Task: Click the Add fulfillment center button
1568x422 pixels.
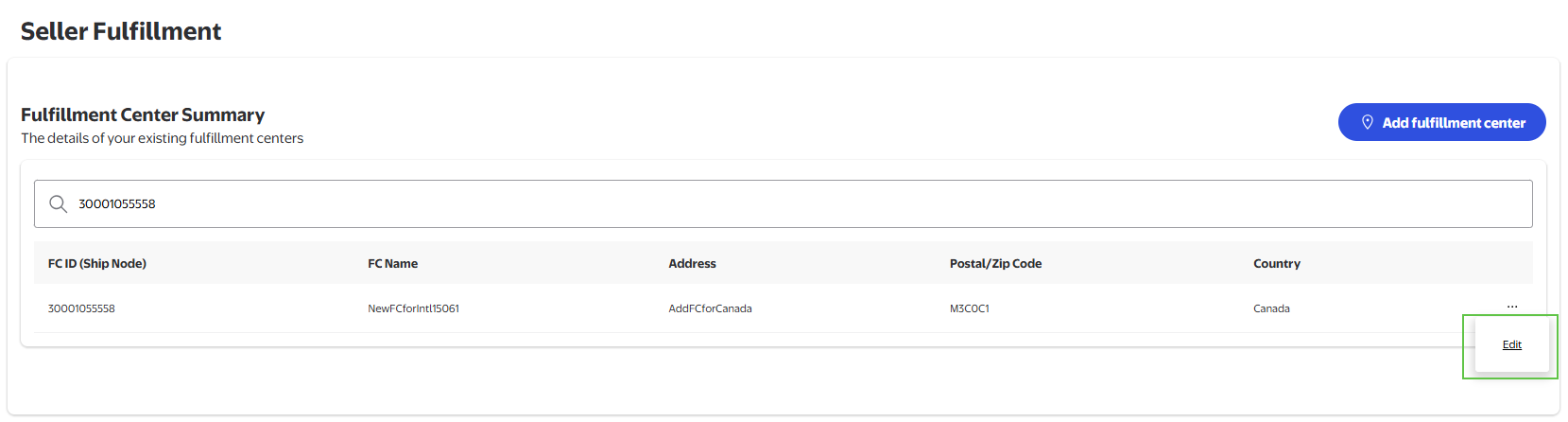Action: click(1441, 122)
